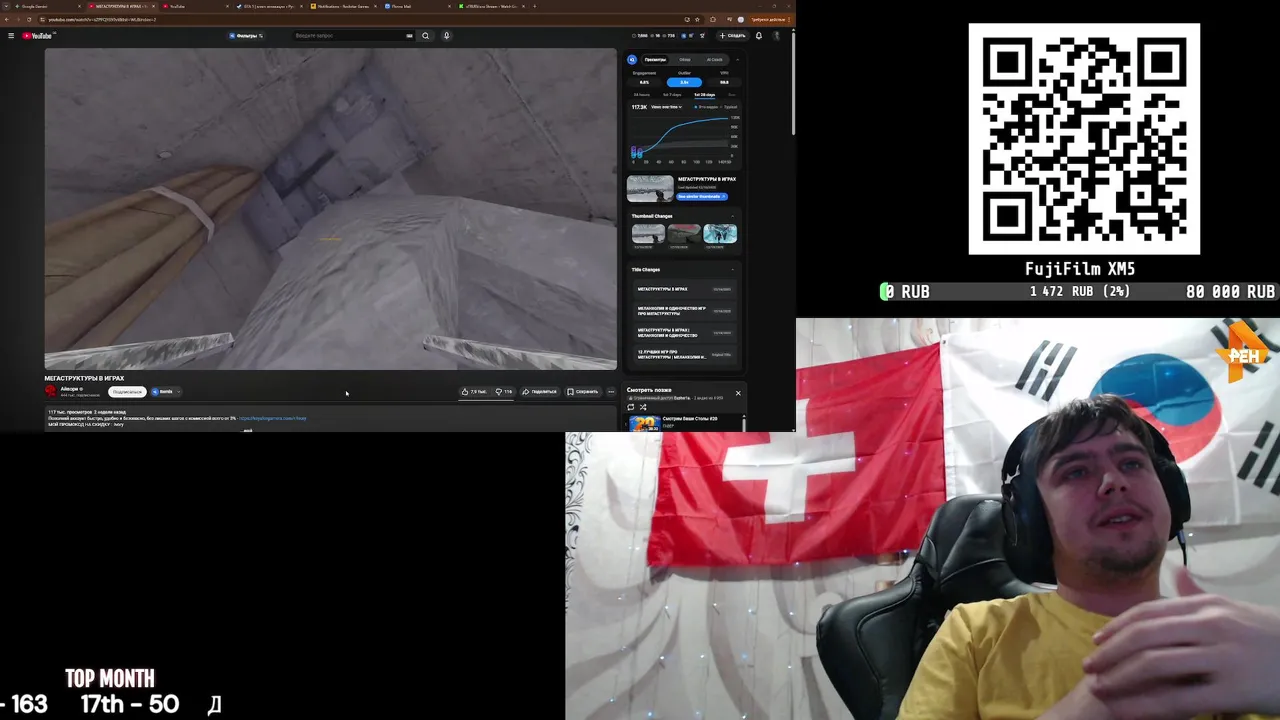Viewport: 1280px width, 720px height.
Task: Click the МЕЛАНХОЛИЯ И ОДИНОЧЕСТВО title row
Action: 685,311
